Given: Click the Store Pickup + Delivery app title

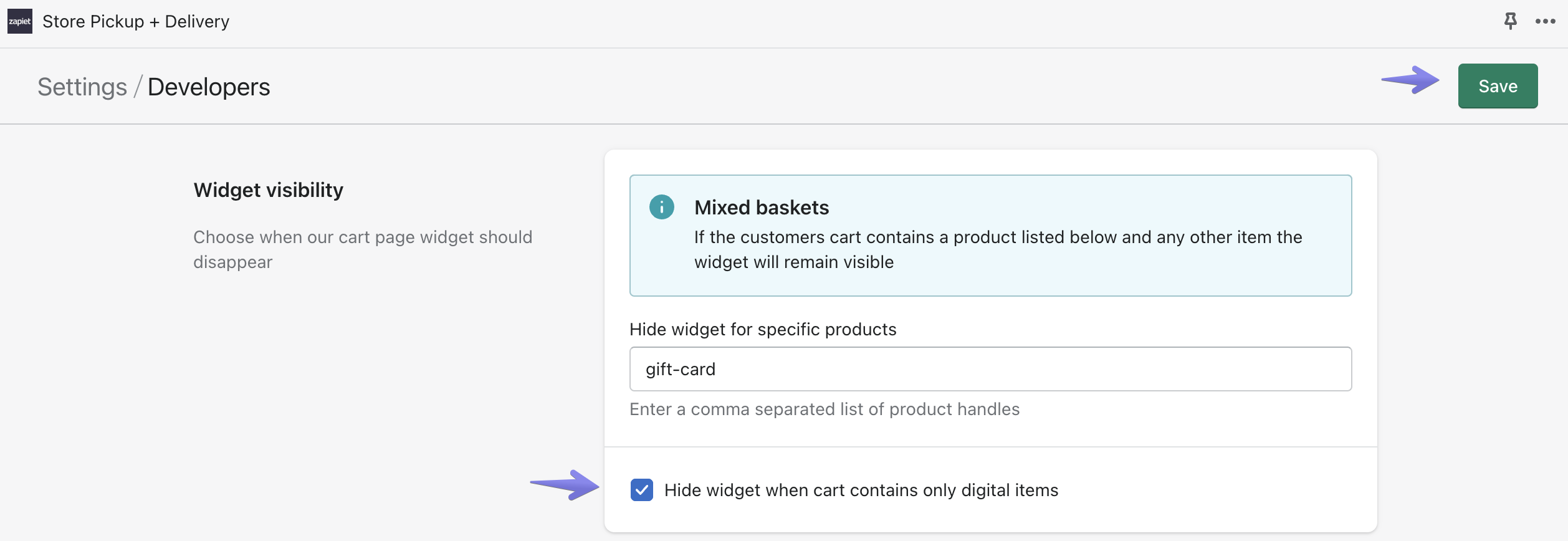Looking at the screenshot, I should pyautogui.click(x=136, y=22).
